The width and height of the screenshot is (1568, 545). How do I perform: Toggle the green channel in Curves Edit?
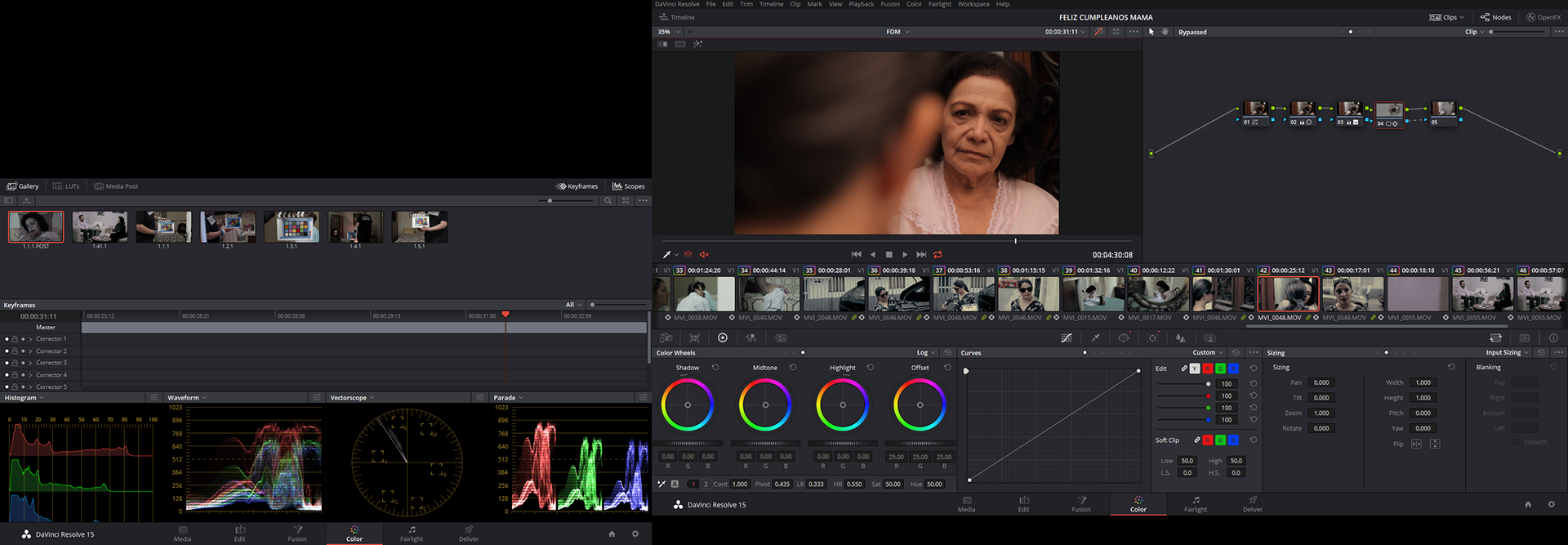pos(1220,369)
